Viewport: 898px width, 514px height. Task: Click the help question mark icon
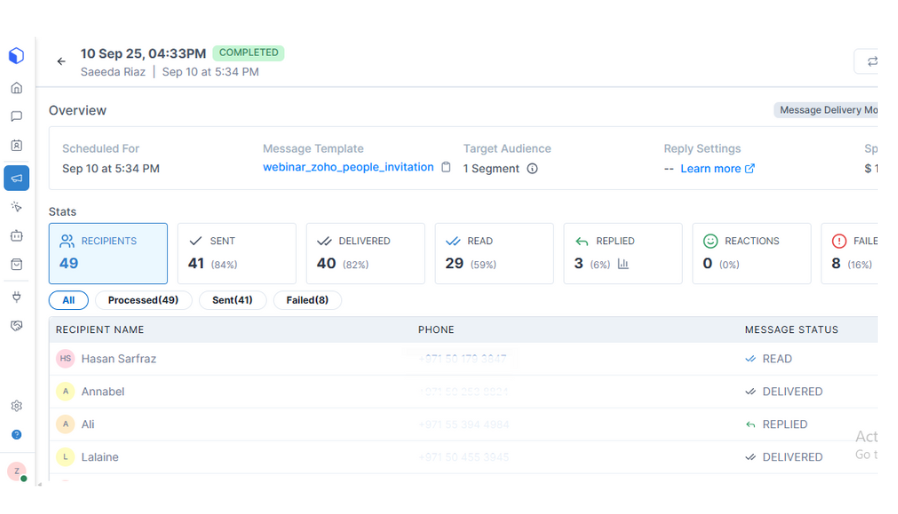click(x=16, y=435)
